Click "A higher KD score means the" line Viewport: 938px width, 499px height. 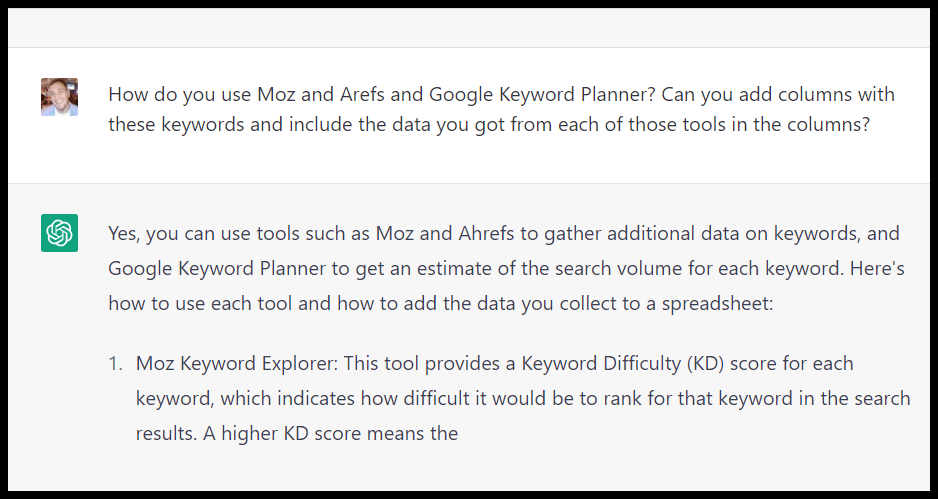tap(296, 434)
